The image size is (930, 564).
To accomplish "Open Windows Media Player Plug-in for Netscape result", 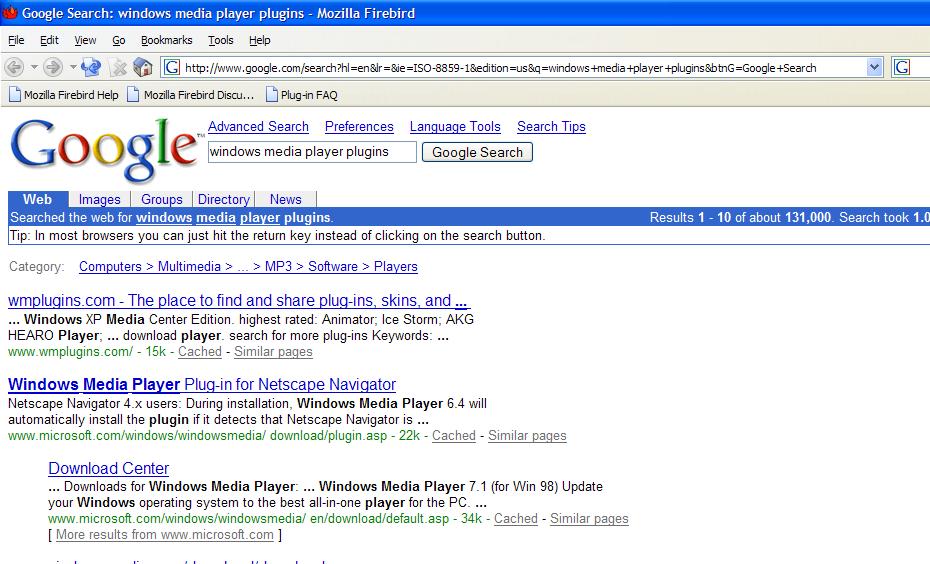I will pyautogui.click(x=202, y=385).
